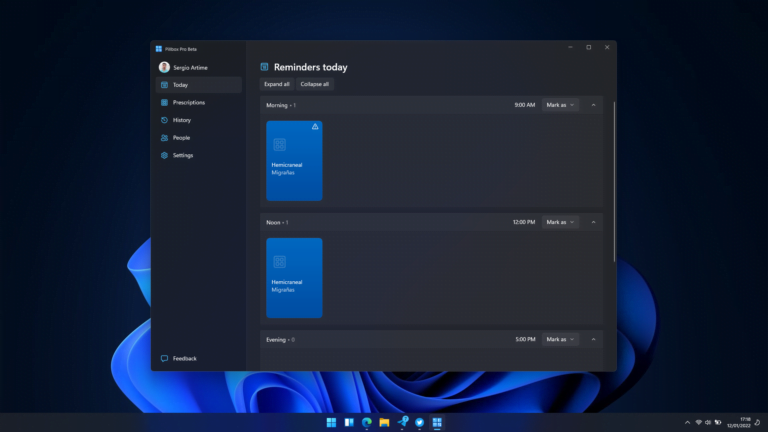Minimize the Pillbox Pro window

click(570, 48)
